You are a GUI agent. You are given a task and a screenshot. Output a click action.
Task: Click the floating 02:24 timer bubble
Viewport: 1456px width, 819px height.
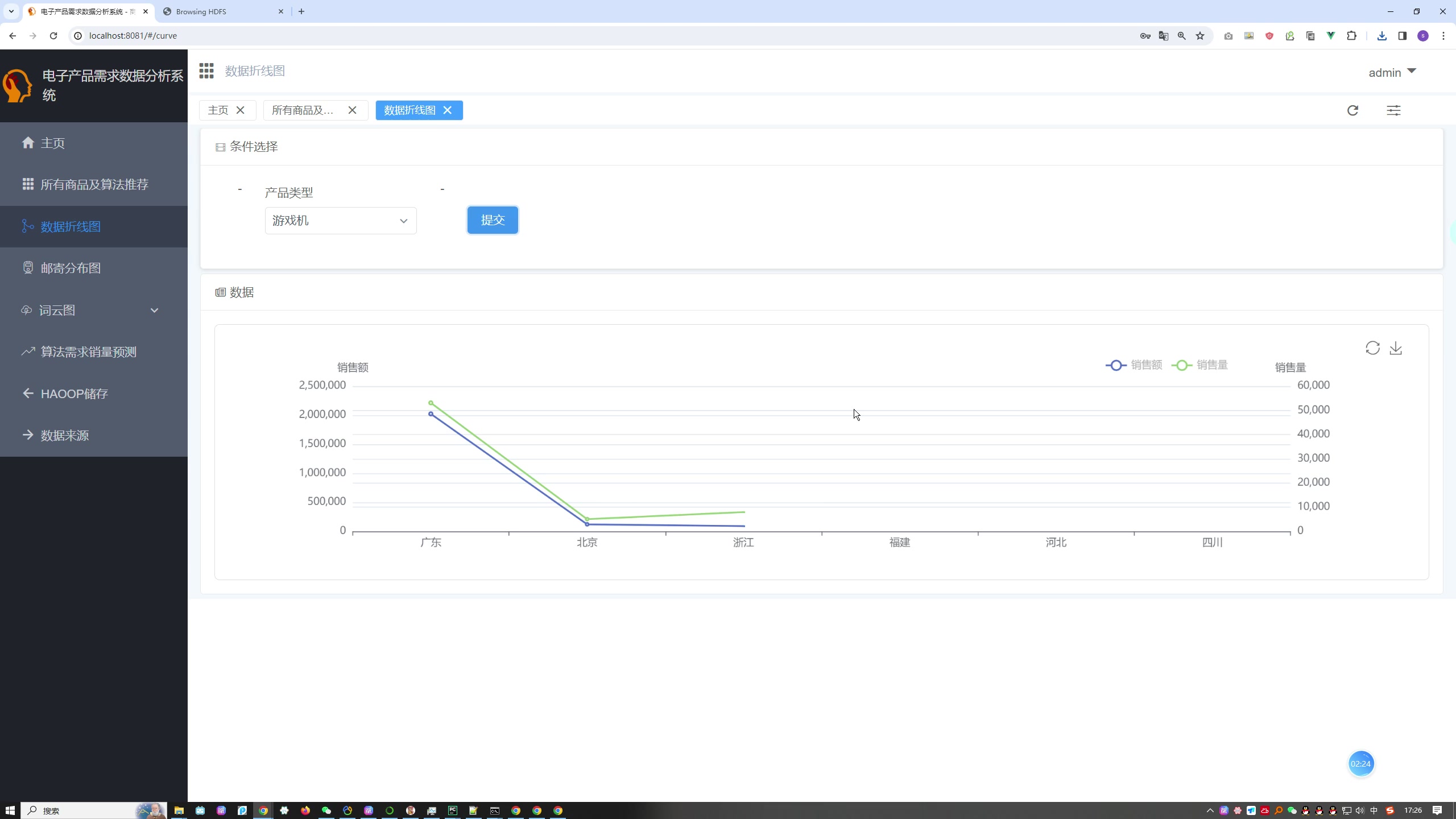(x=1361, y=764)
